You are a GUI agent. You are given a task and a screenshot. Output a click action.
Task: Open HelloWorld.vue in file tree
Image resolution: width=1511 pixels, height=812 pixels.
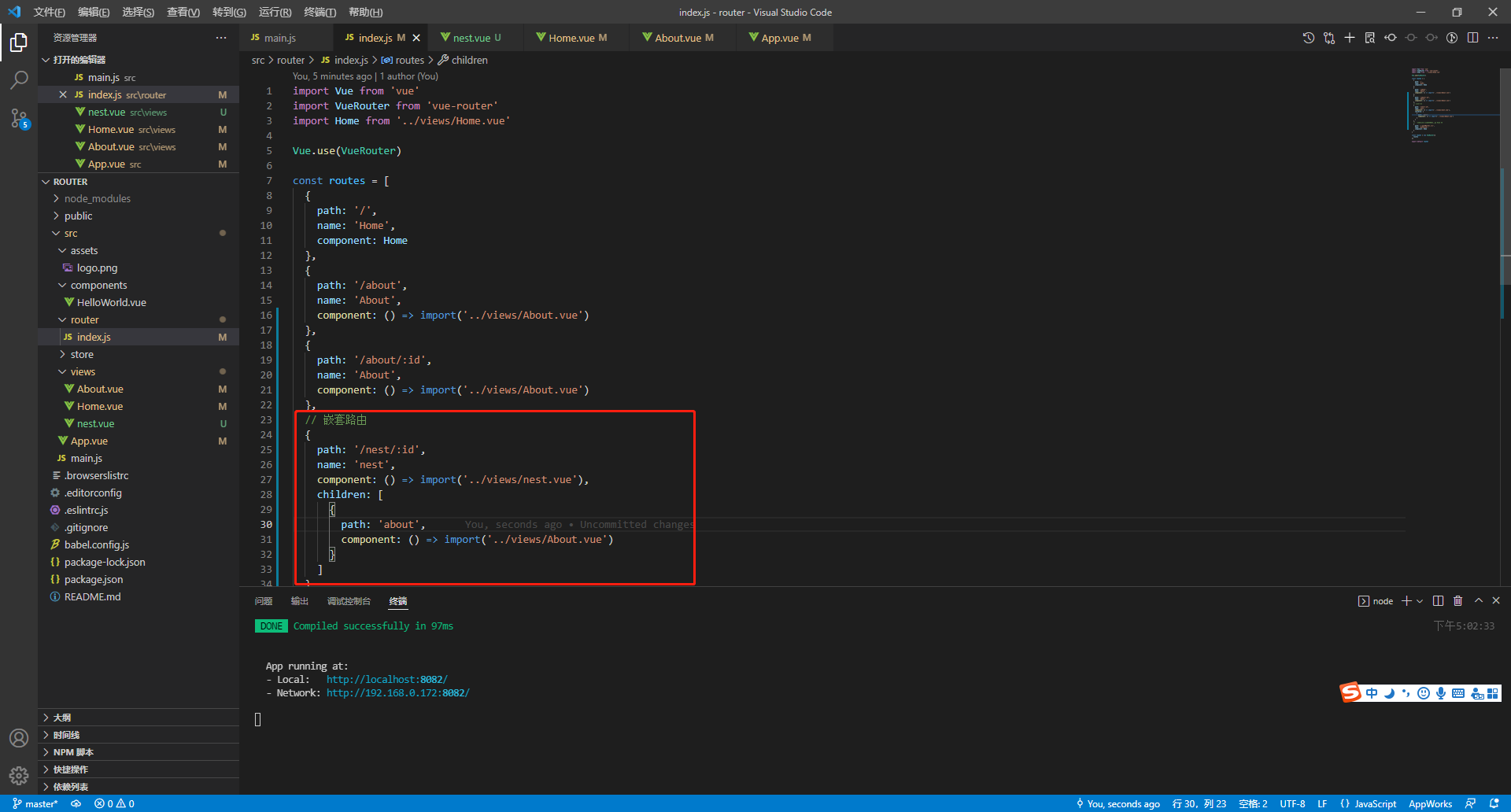[111, 303]
